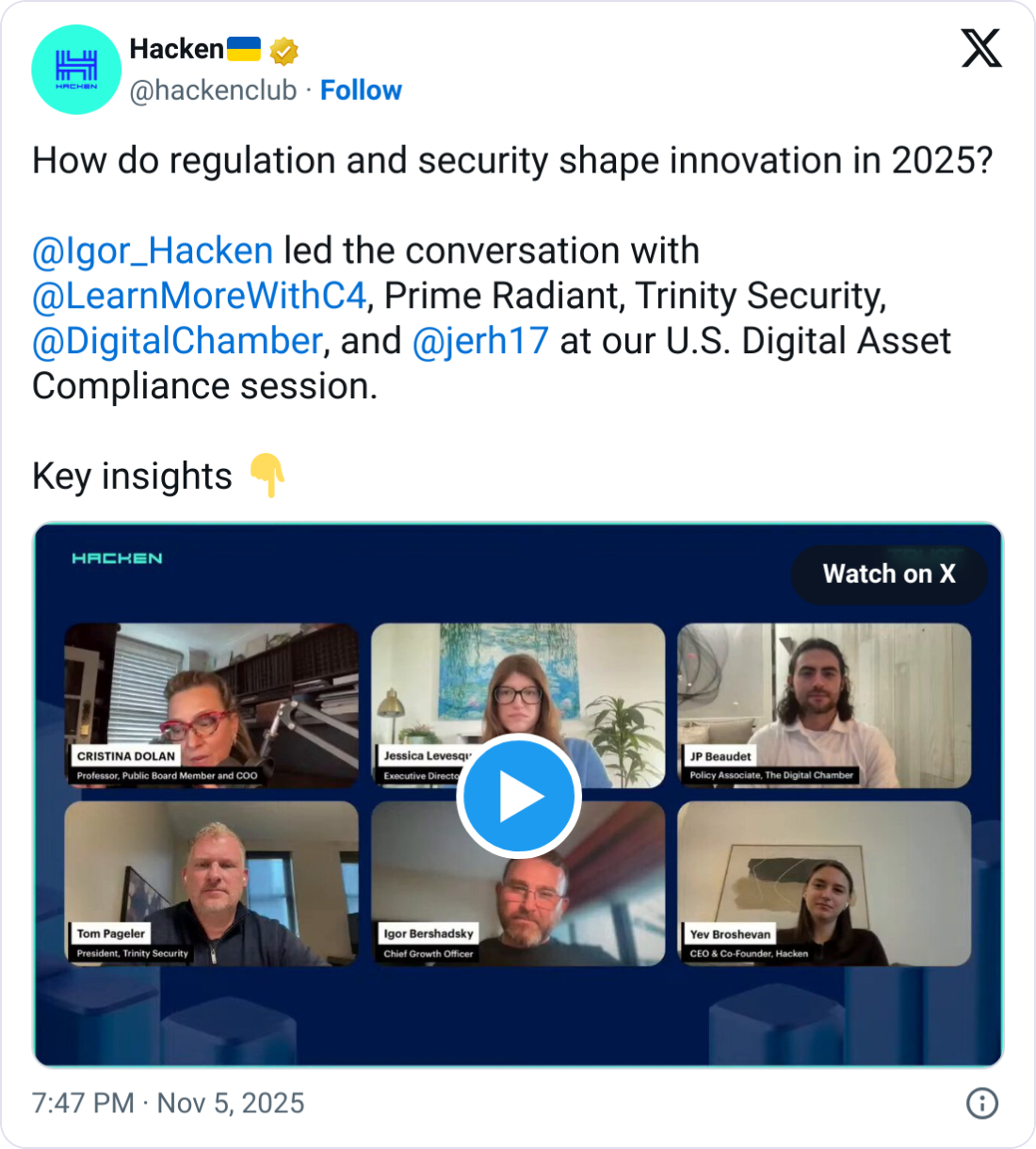The image size is (1036, 1149).
Task: Click the gold verified badge icon
Action: pyautogui.click(x=283, y=50)
